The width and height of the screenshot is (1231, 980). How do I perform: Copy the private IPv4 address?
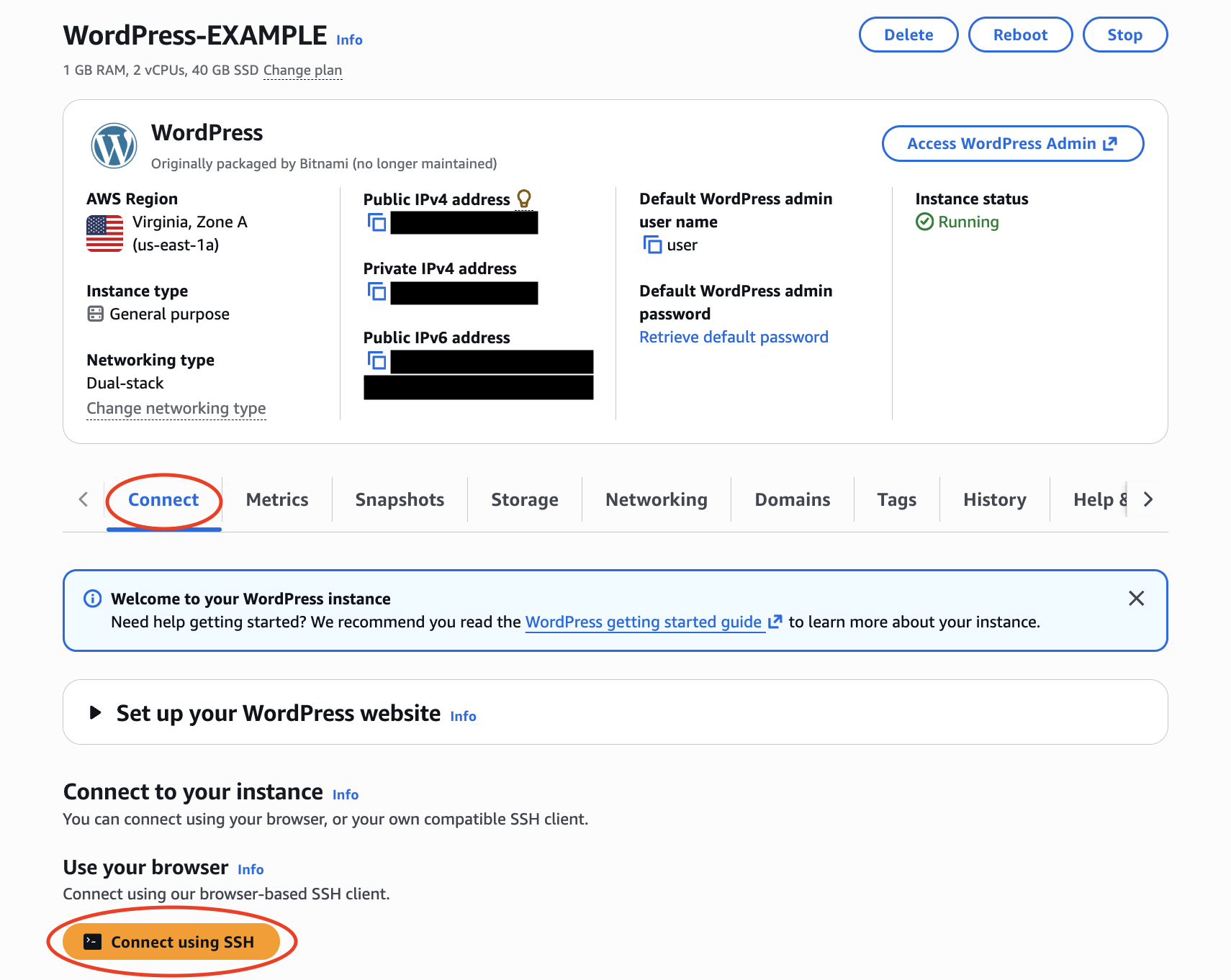pos(376,291)
